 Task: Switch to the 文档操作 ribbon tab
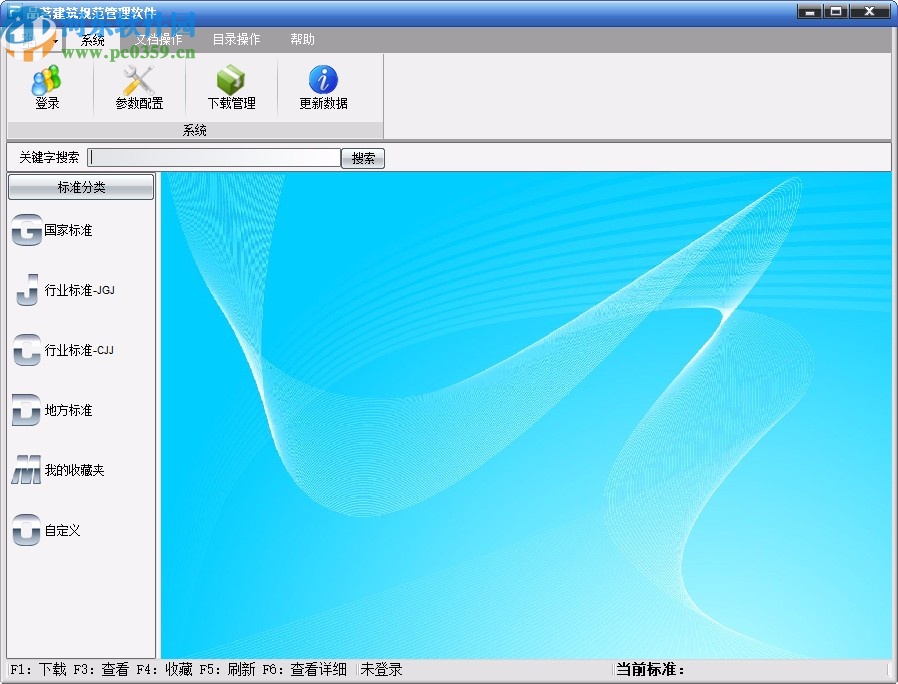(x=159, y=40)
